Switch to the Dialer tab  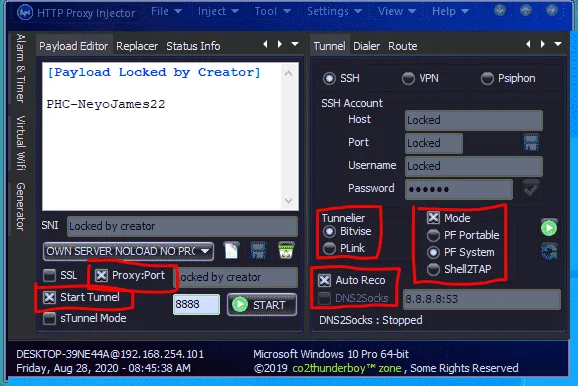click(x=366, y=46)
